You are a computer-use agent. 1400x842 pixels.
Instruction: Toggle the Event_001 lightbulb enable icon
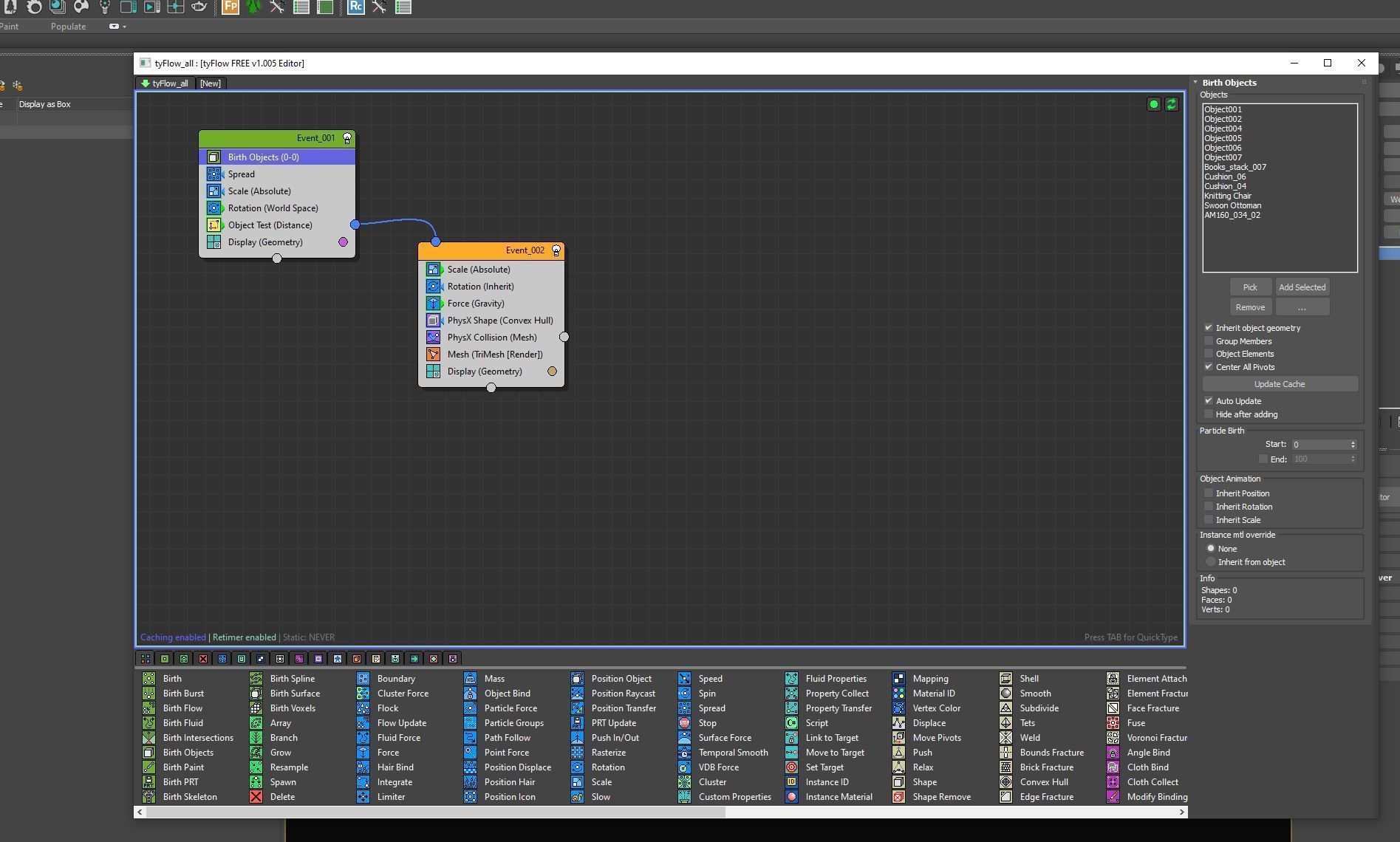(347, 138)
